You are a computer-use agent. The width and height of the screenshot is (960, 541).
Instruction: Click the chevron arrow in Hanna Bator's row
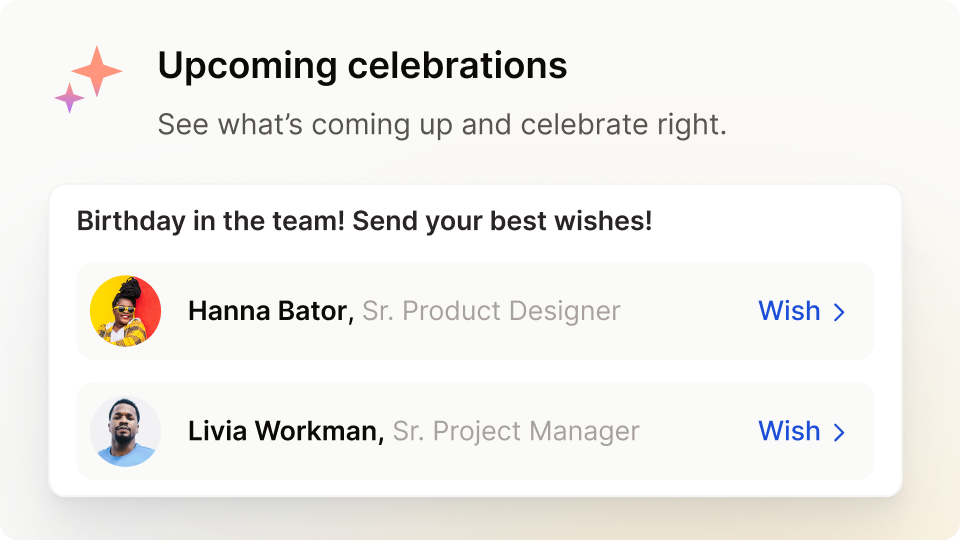(839, 312)
